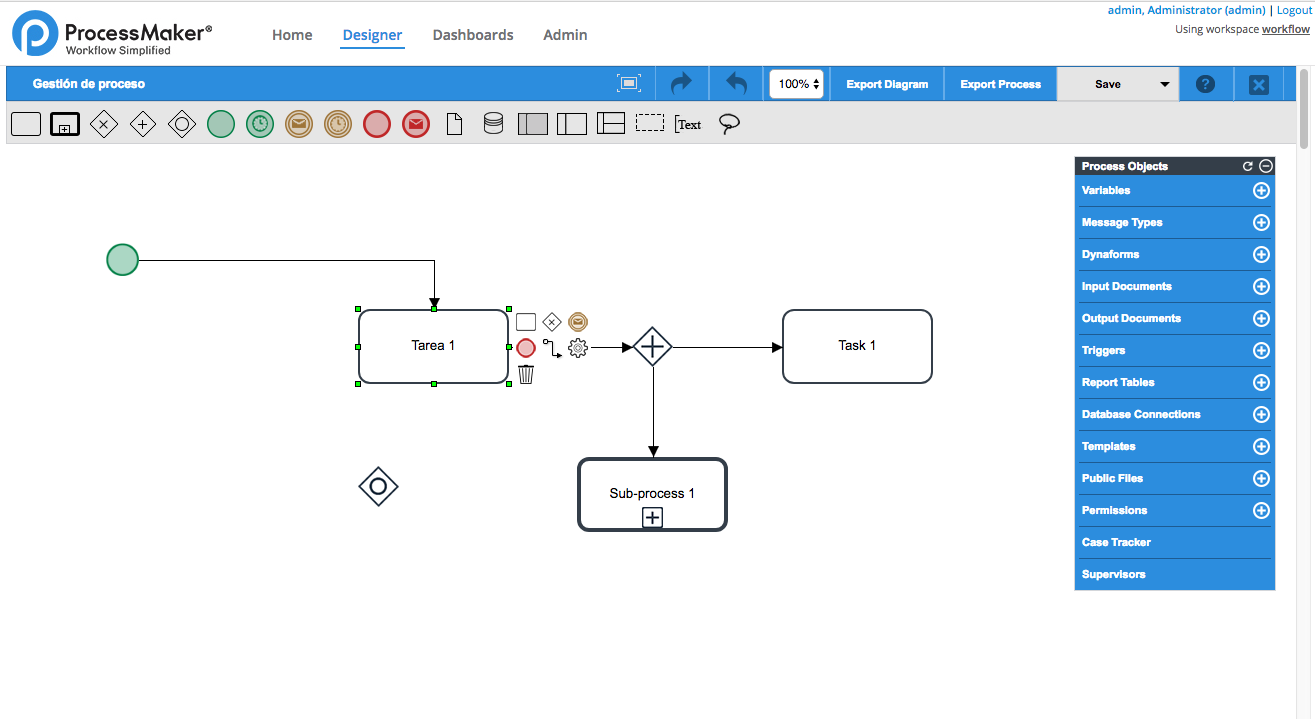Select the red End event tool

pyautogui.click(x=377, y=124)
